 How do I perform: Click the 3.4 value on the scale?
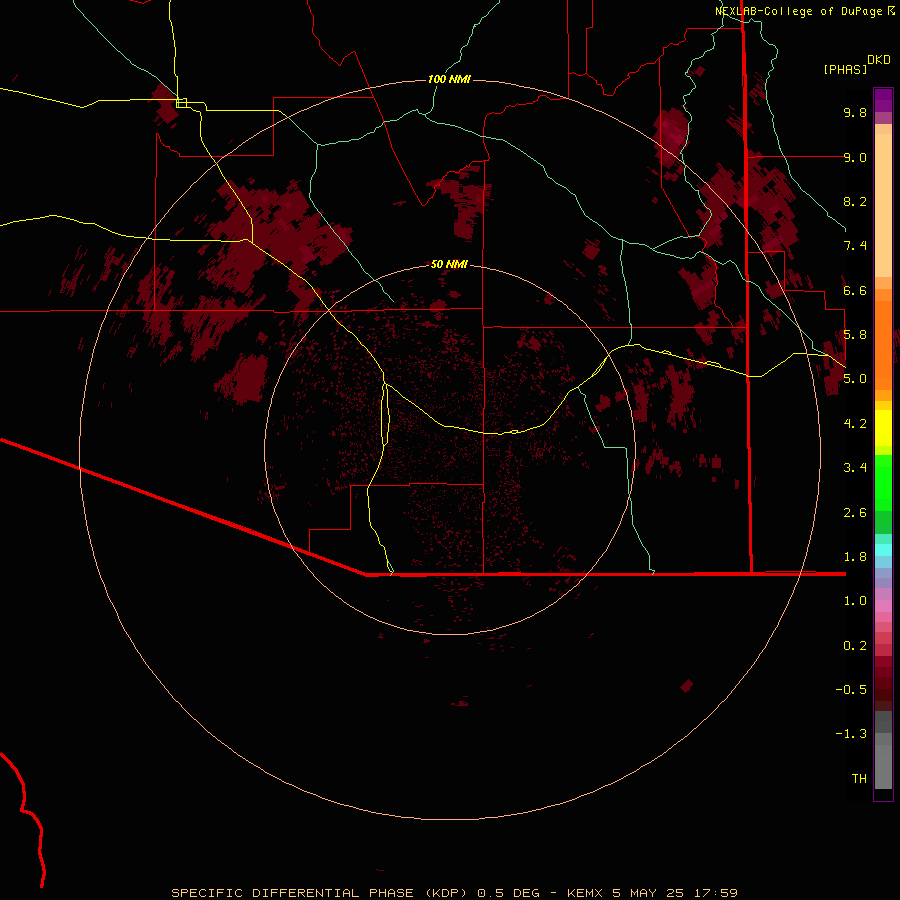tap(855, 468)
